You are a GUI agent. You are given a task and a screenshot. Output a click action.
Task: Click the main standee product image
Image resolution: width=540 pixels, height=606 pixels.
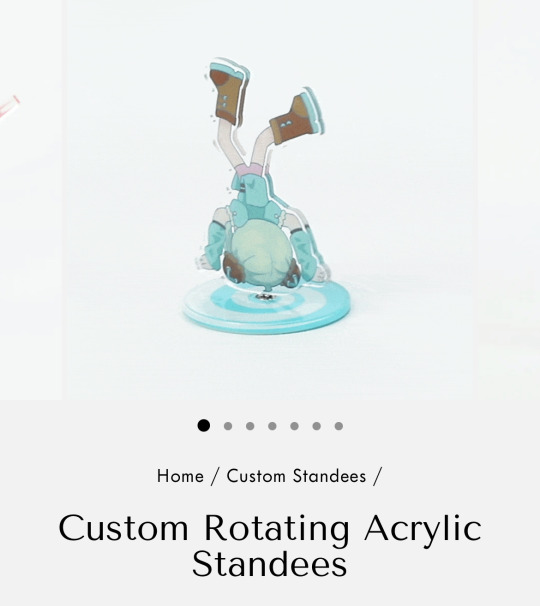(x=269, y=200)
